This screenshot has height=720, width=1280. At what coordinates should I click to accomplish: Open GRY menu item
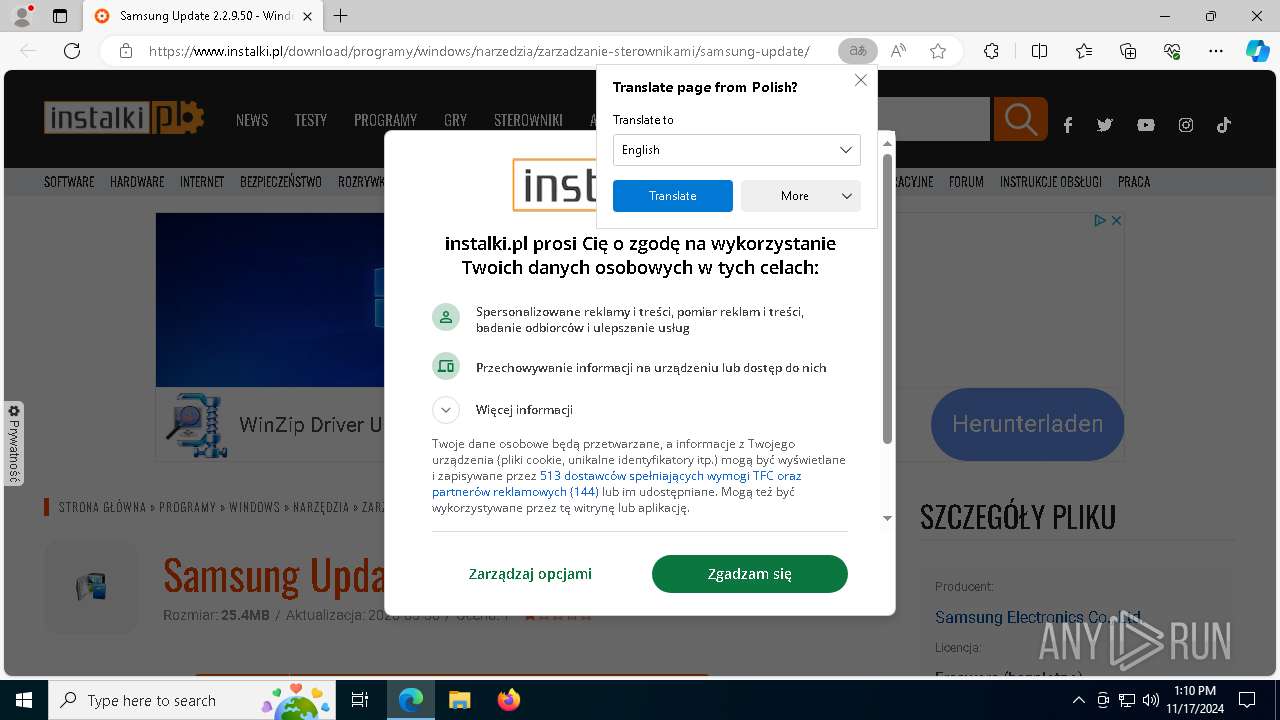(x=455, y=120)
